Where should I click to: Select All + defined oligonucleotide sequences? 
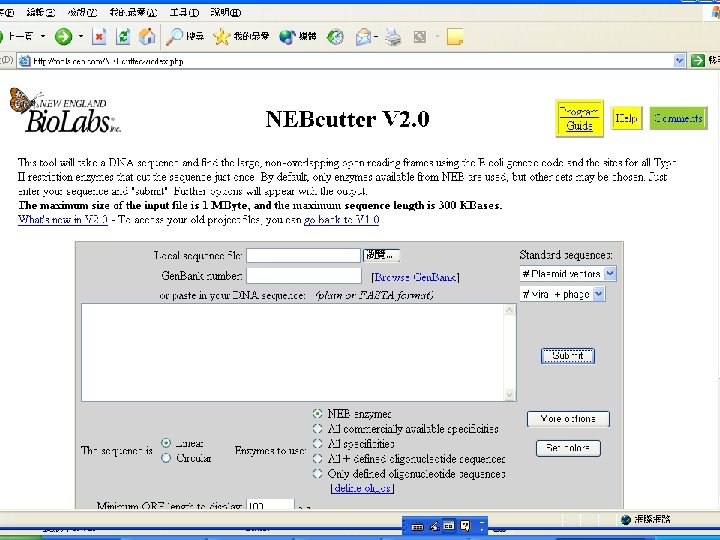click(317, 458)
